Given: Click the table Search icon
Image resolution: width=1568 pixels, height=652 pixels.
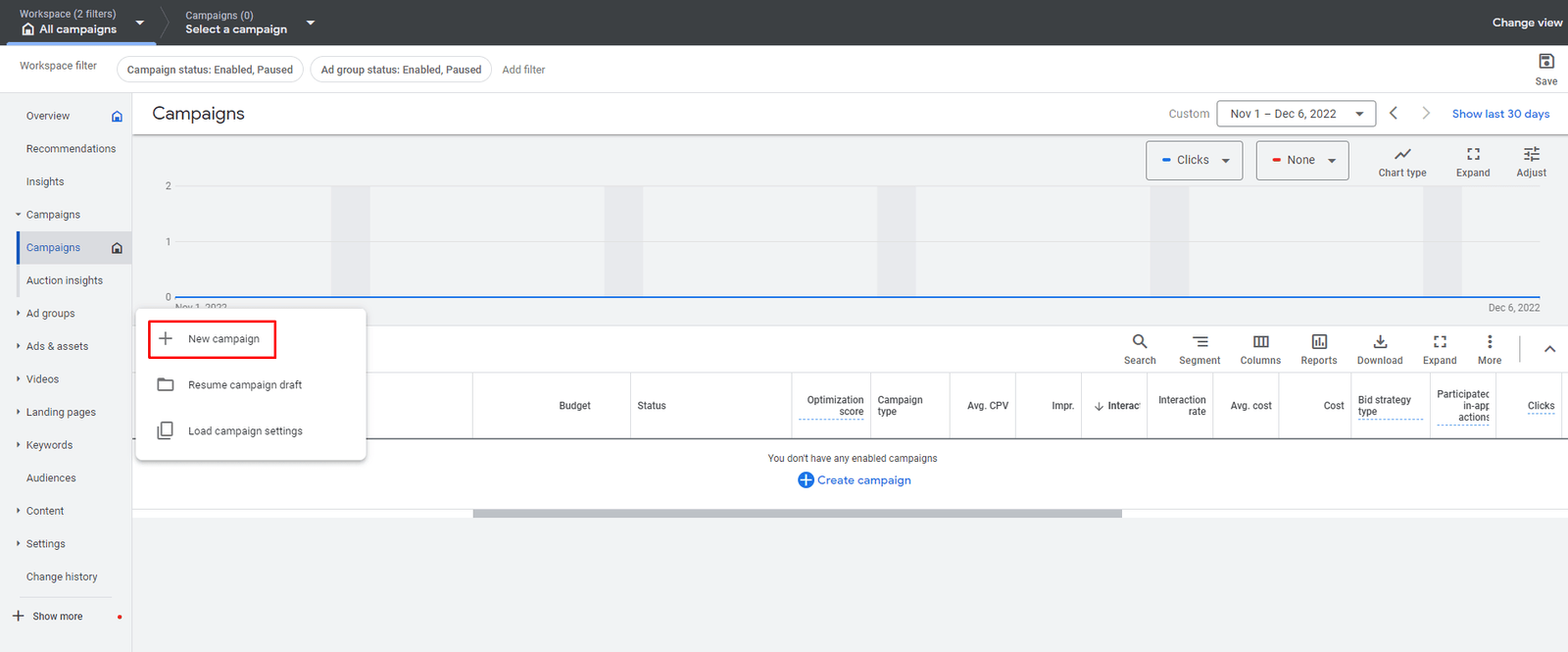Looking at the screenshot, I should pyautogui.click(x=1140, y=341).
